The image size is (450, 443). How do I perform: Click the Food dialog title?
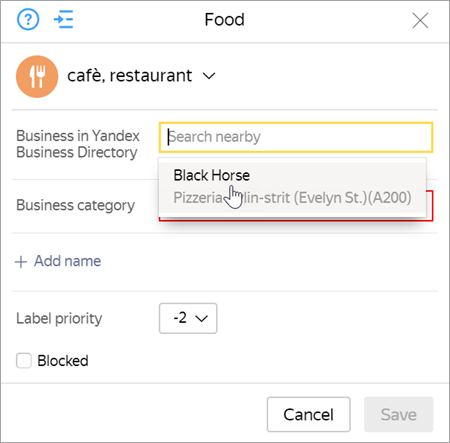(224, 20)
